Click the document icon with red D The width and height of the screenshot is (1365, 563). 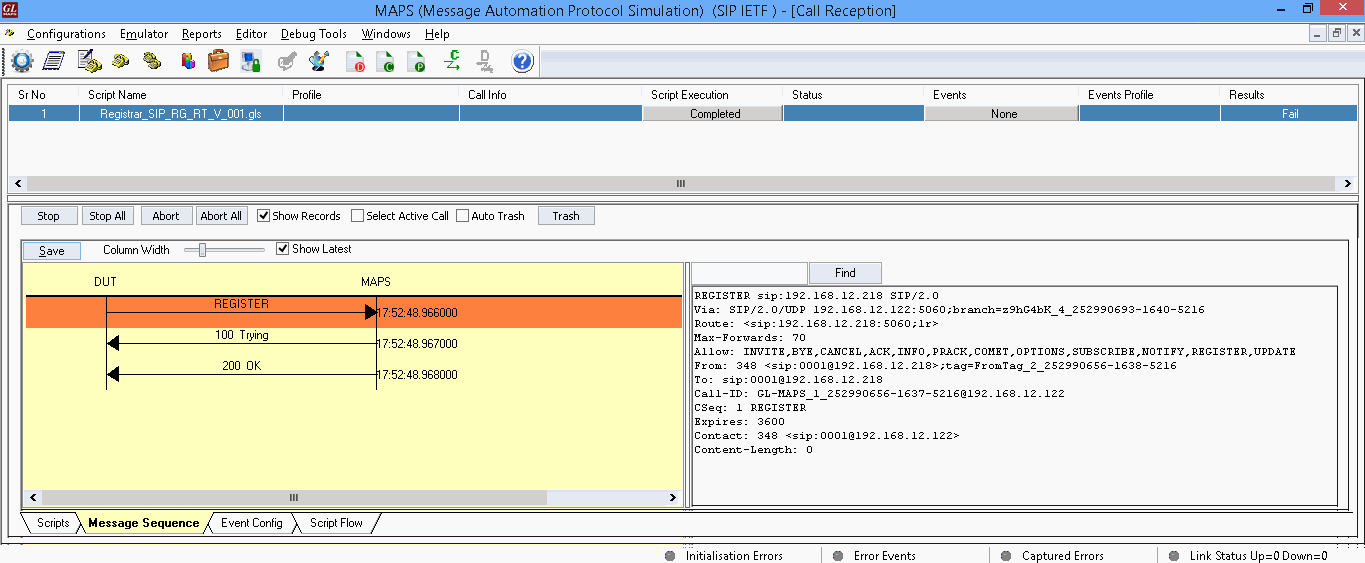pos(355,61)
